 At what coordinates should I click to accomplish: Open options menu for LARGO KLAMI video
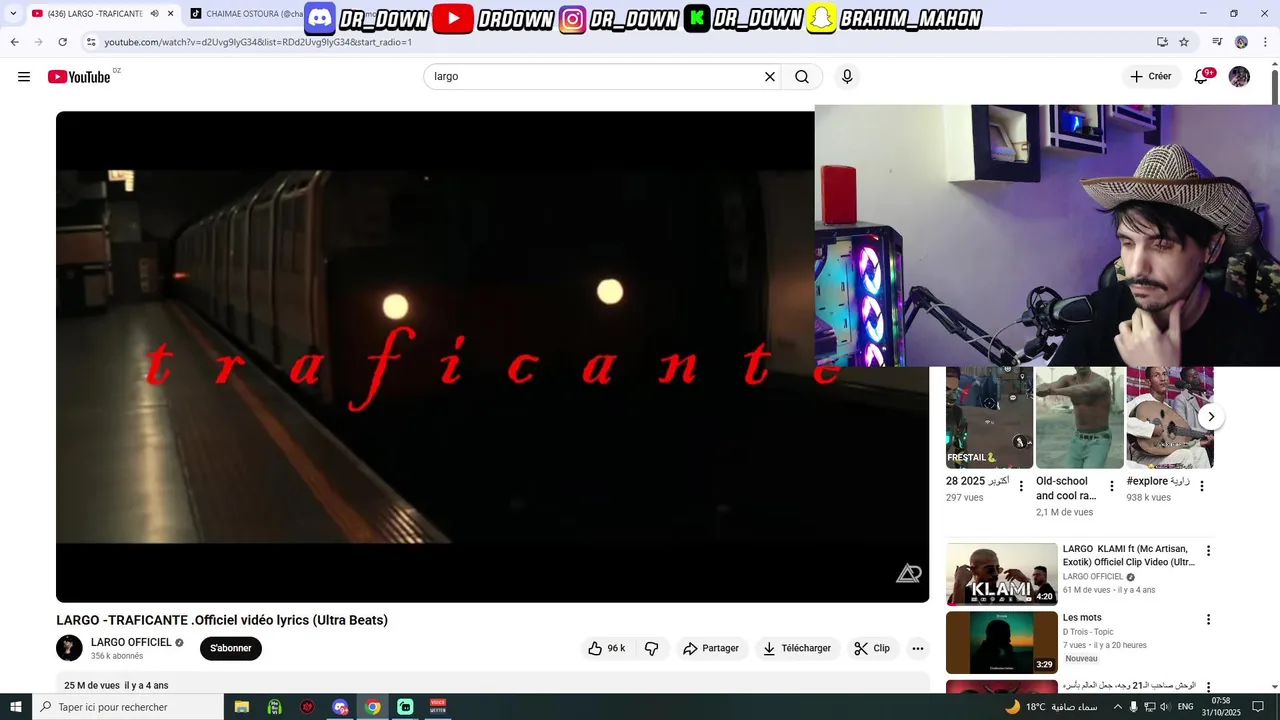coord(1208,551)
